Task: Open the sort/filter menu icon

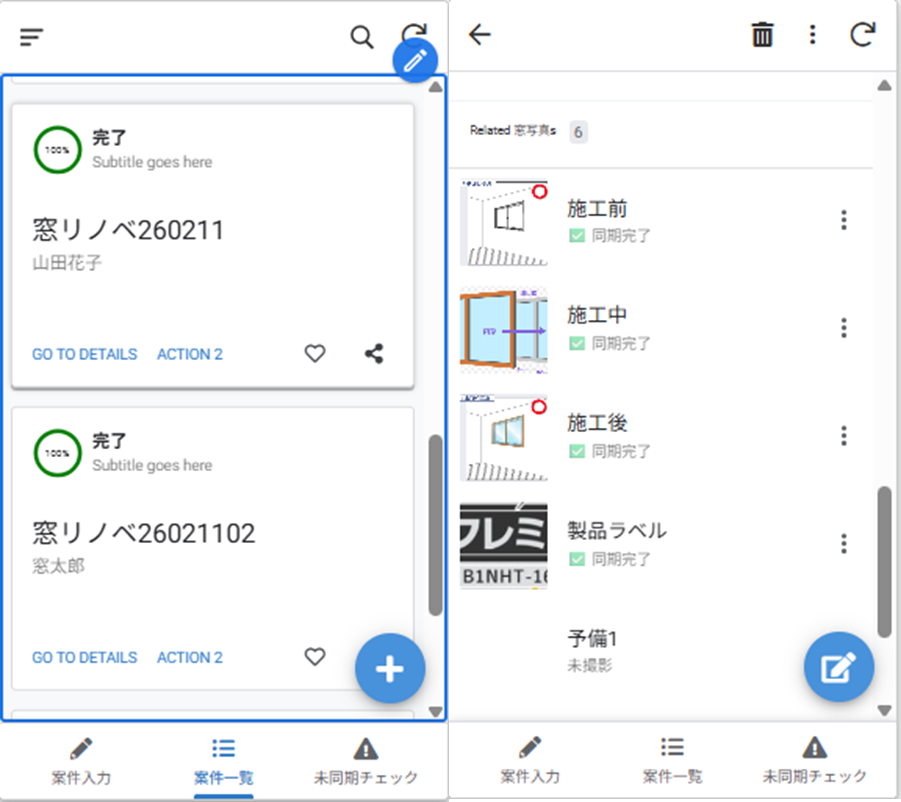Action: [32, 37]
